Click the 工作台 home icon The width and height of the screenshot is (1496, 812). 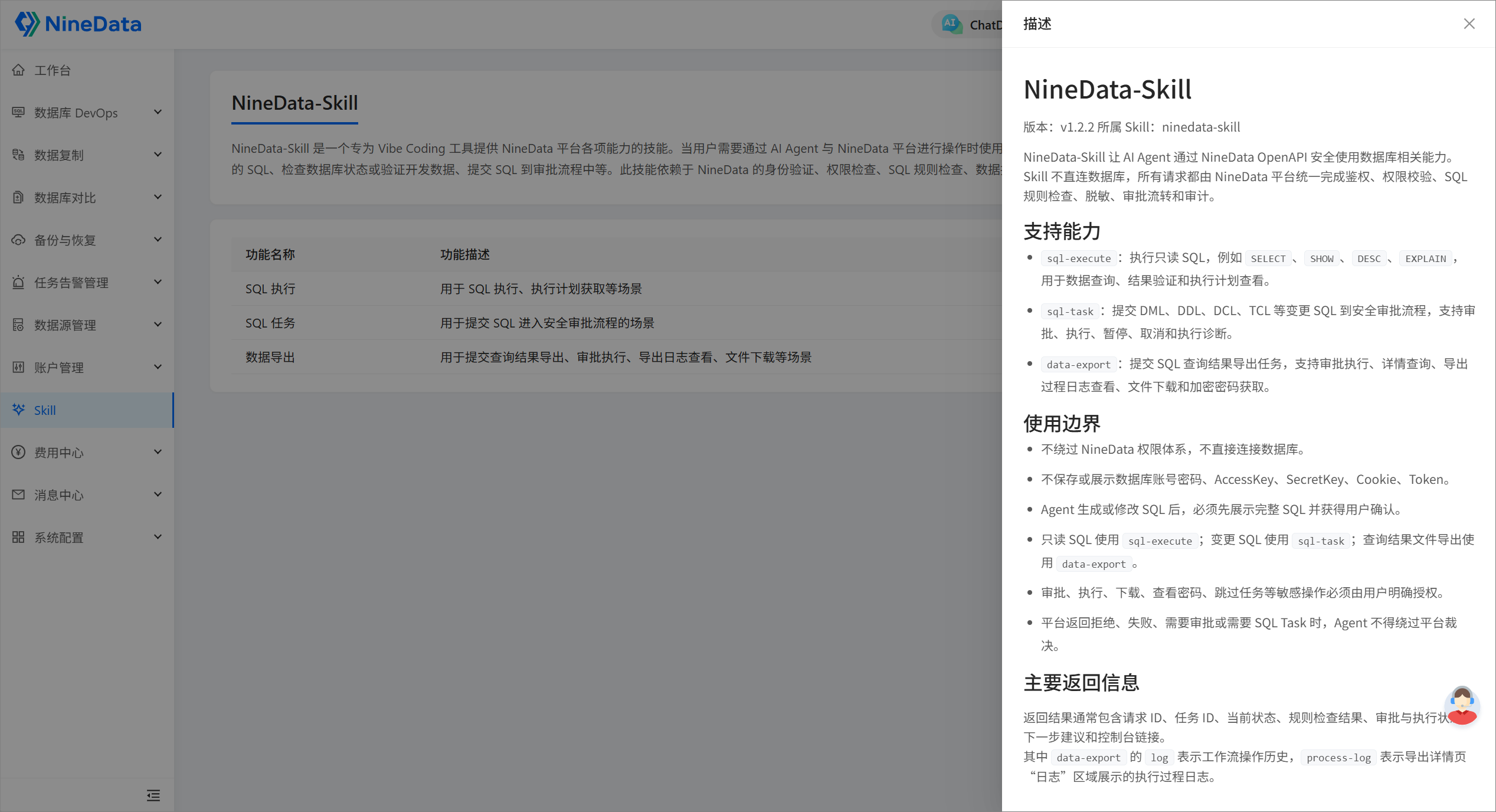pos(18,70)
